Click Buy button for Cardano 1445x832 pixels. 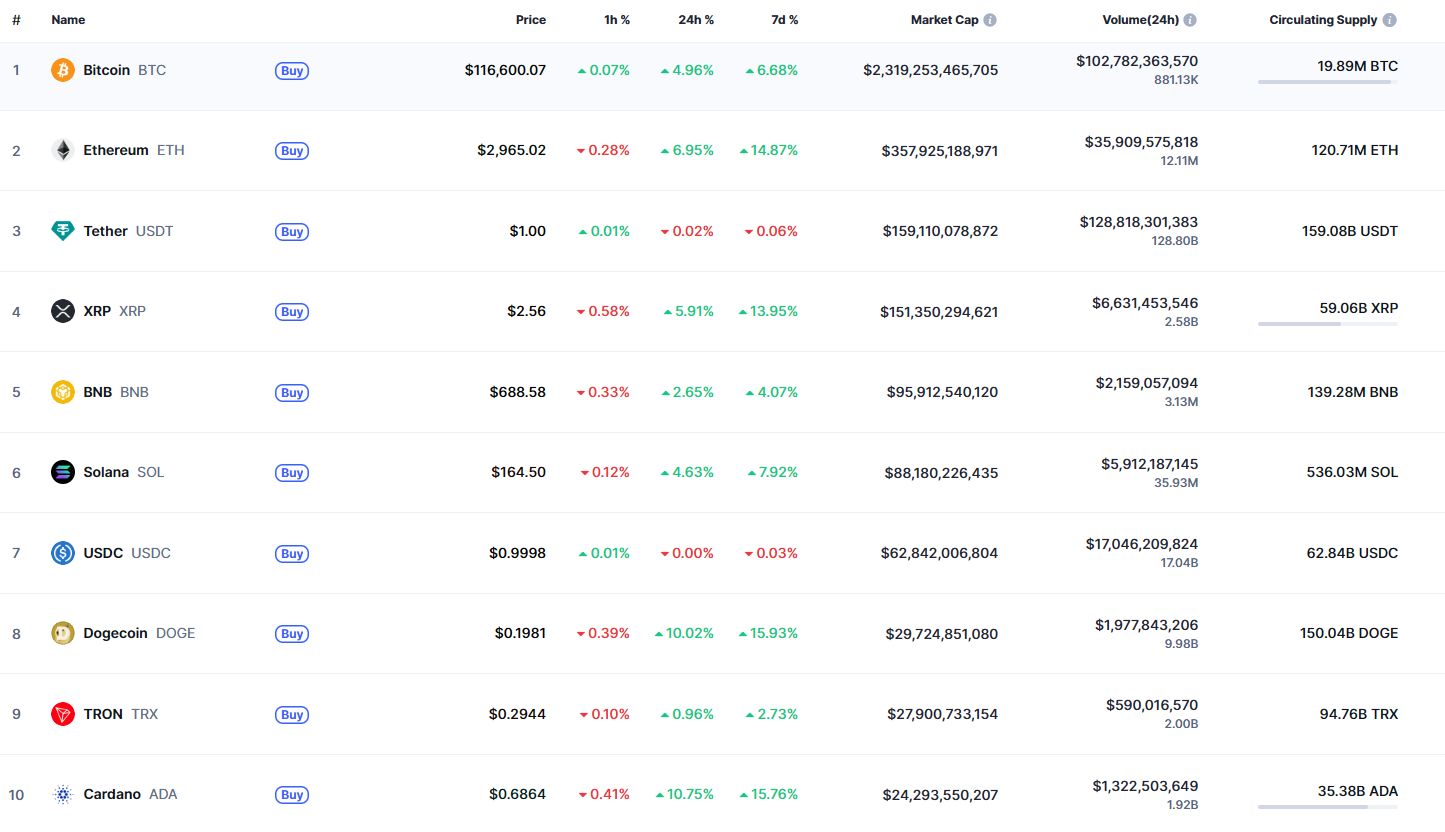[x=292, y=795]
